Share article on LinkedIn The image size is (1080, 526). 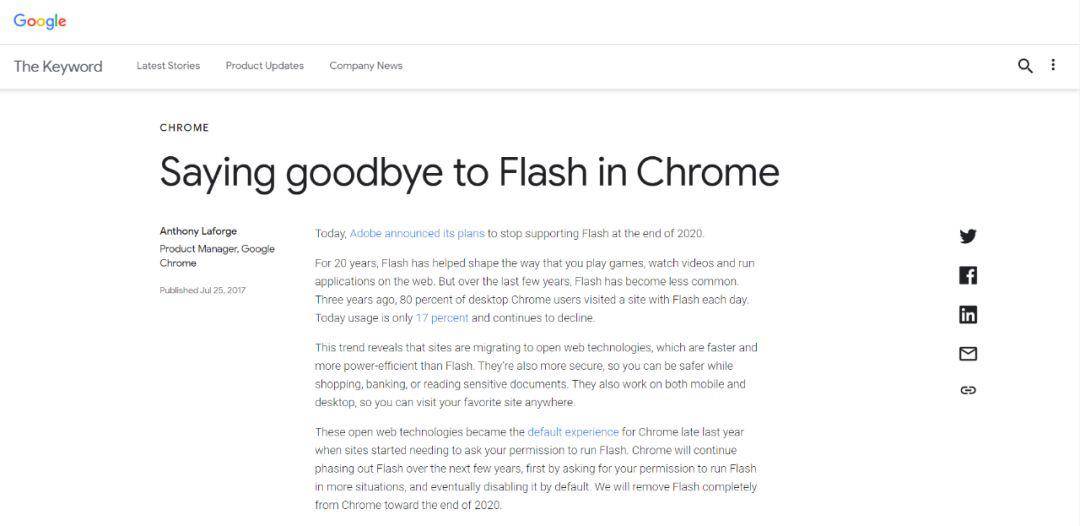point(968,315)
